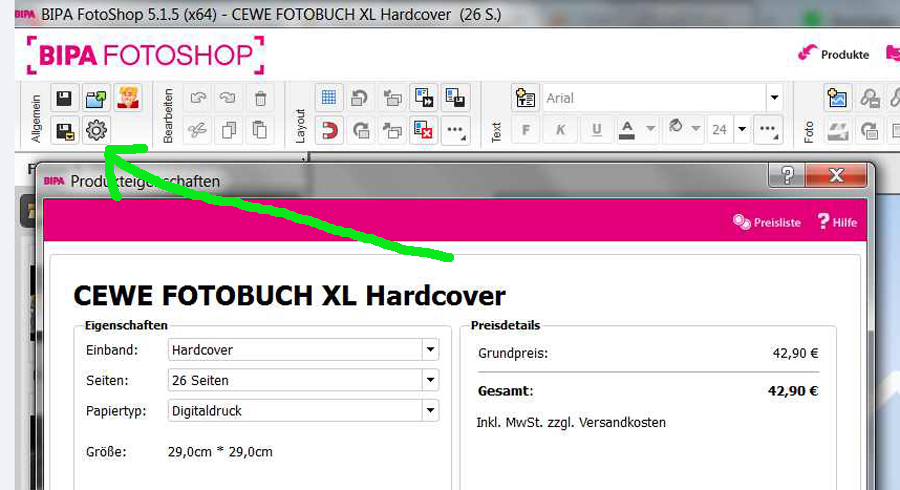
Task: Open more Layout options ellipsis
Action: 456,131
